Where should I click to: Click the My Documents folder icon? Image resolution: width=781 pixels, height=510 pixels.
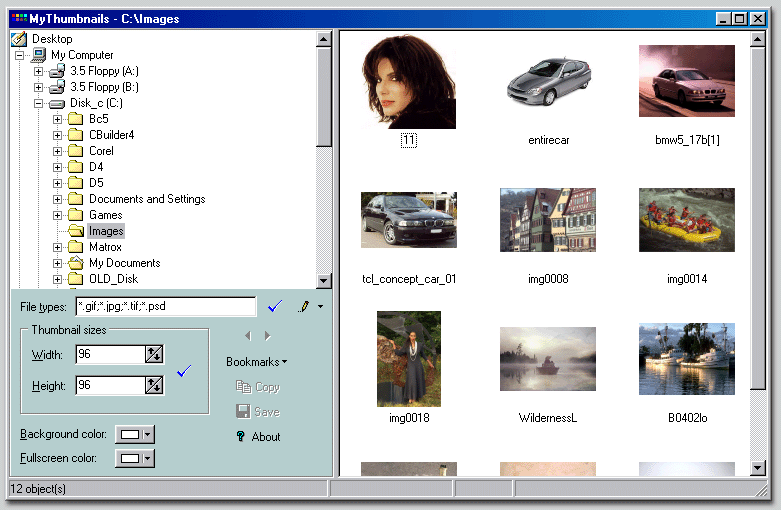[x=76, y=262]
